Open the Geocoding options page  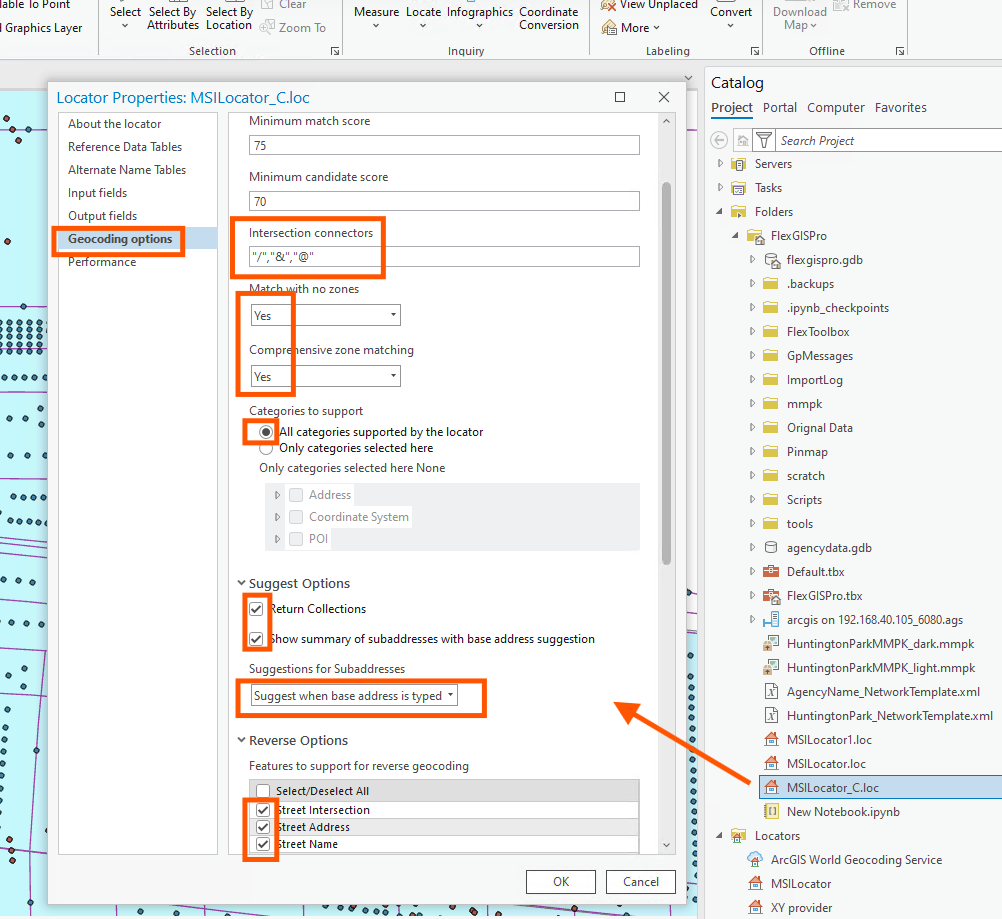(120, 239)
